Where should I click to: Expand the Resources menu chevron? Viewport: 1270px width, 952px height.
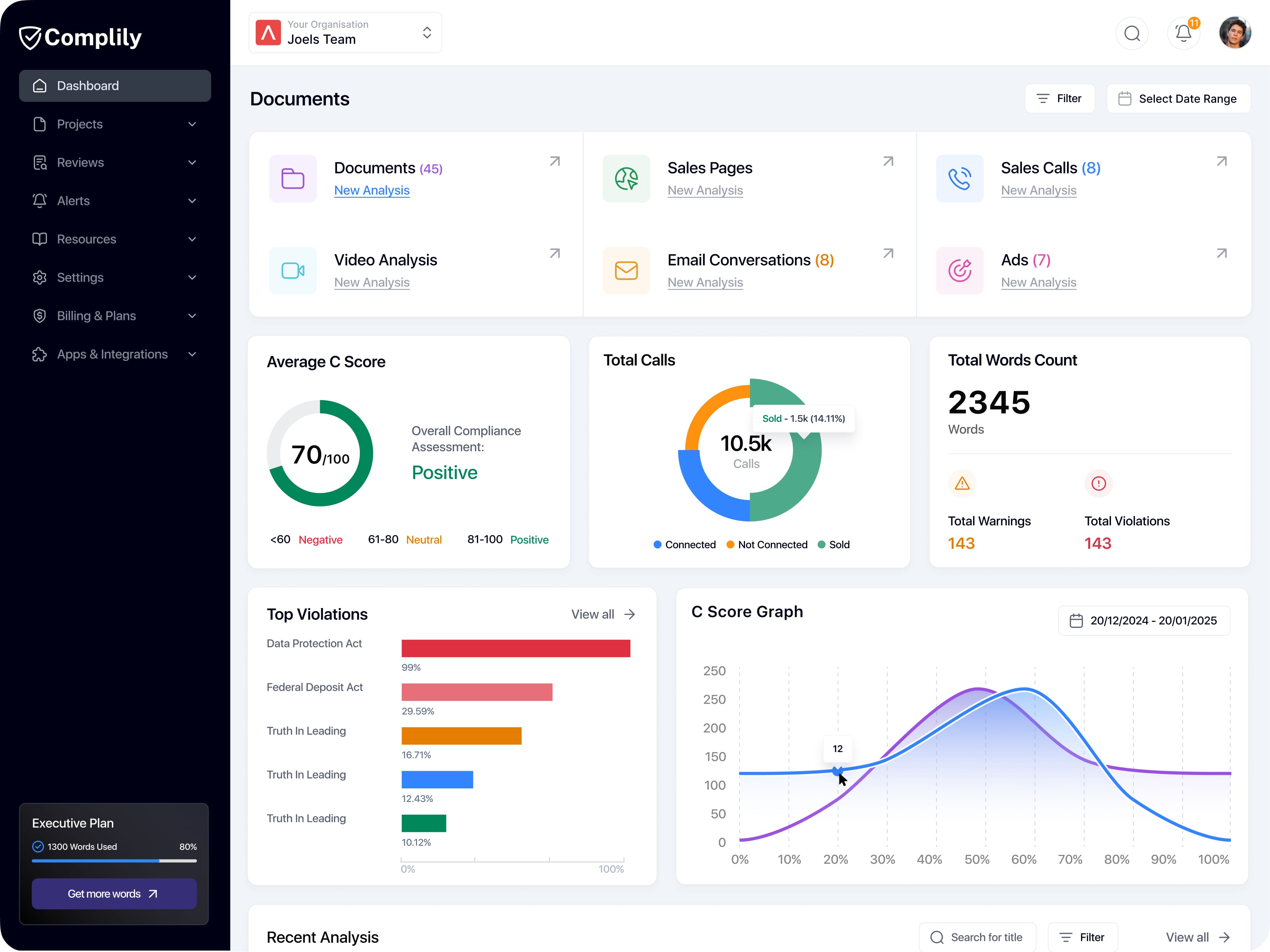pos(192,239)
